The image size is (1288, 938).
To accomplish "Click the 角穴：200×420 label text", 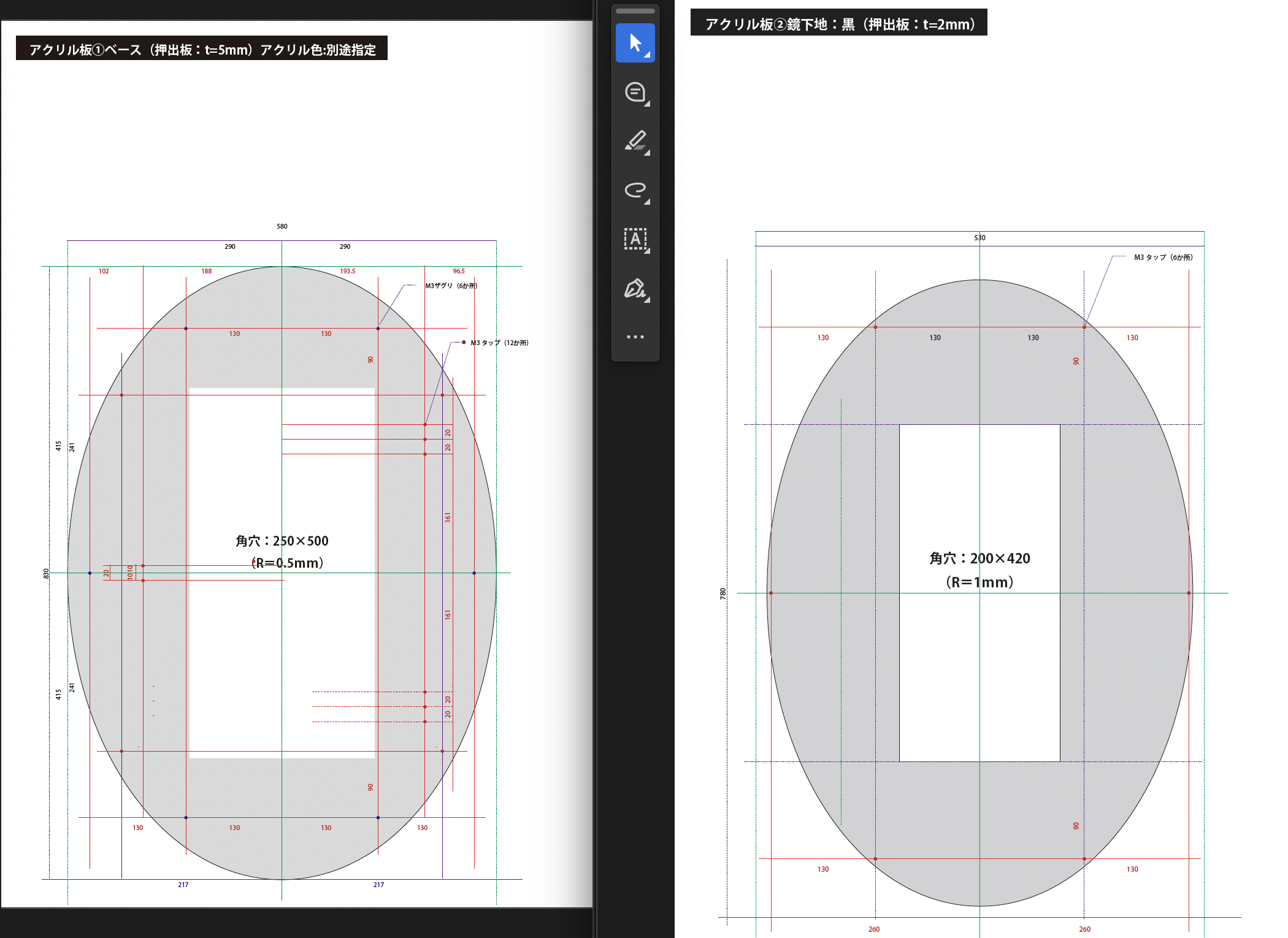I will tap(979, 559).
